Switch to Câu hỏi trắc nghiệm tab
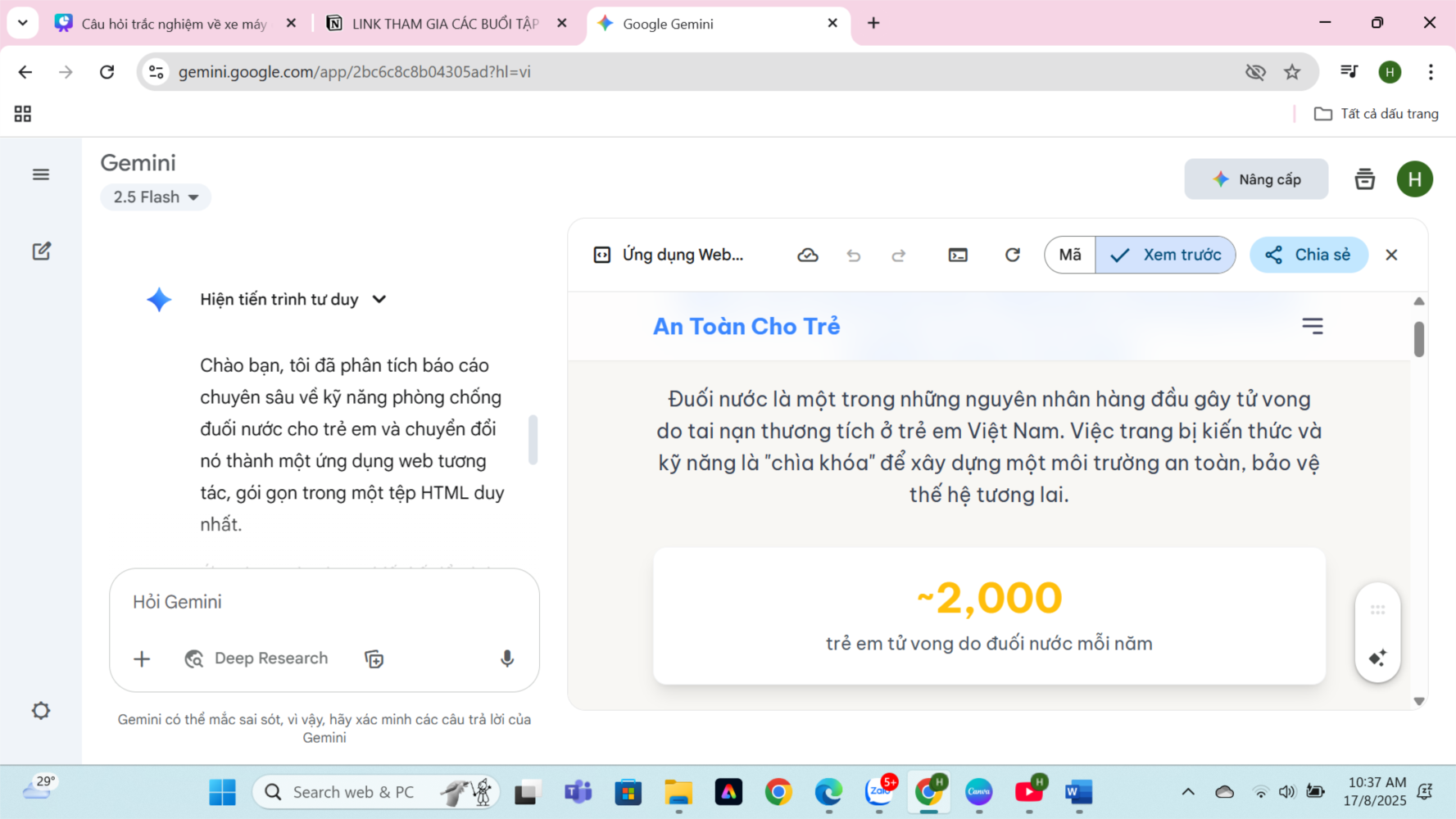This screenshot has height=819, width=1456. coord(174,24)
